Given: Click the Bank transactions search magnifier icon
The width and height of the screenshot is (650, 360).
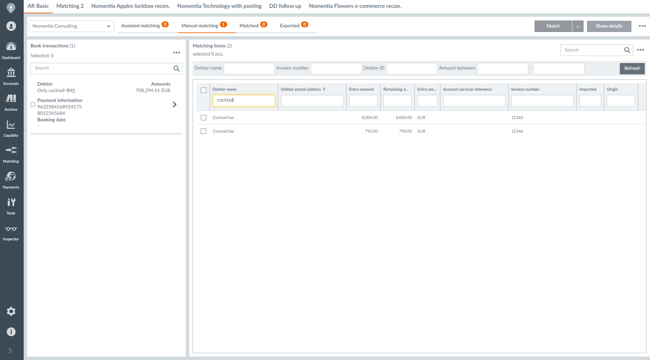Looking at the screenshot, I should pyautogui.click(x=176, y=68).
